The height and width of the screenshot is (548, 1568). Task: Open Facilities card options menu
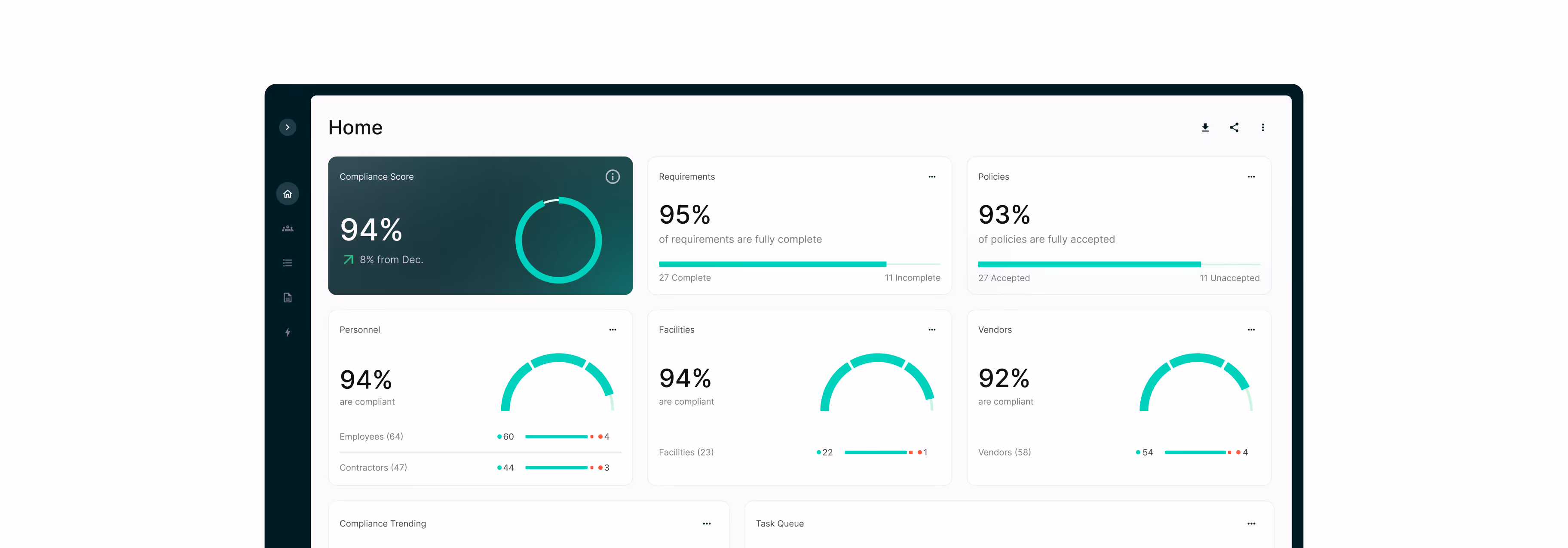(931, 329)
